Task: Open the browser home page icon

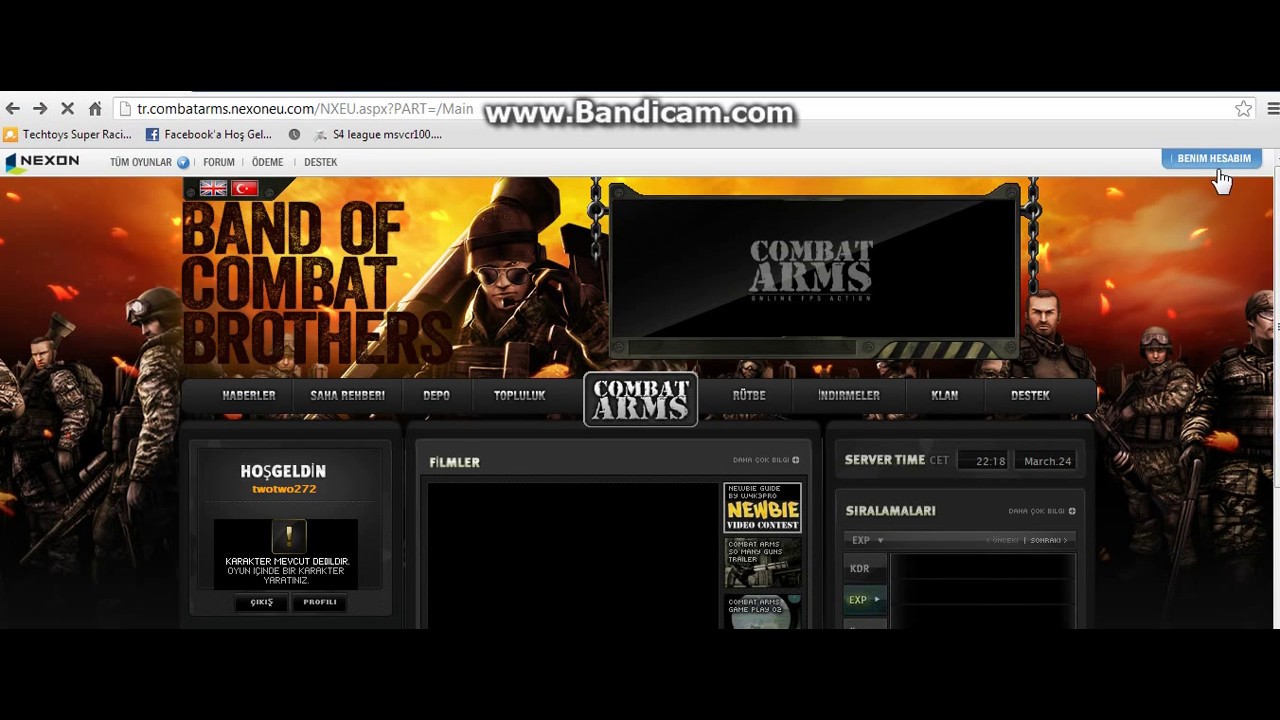Action: coord(95,109)
